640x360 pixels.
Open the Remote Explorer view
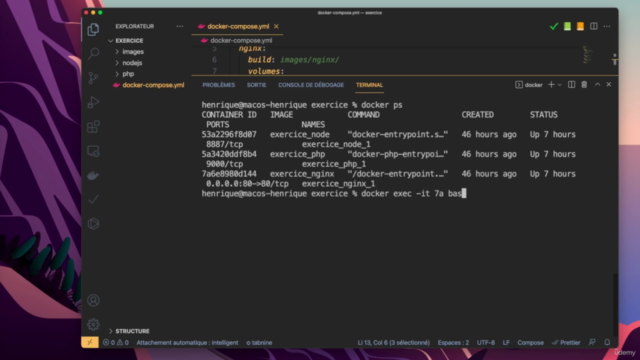[93, 151]
